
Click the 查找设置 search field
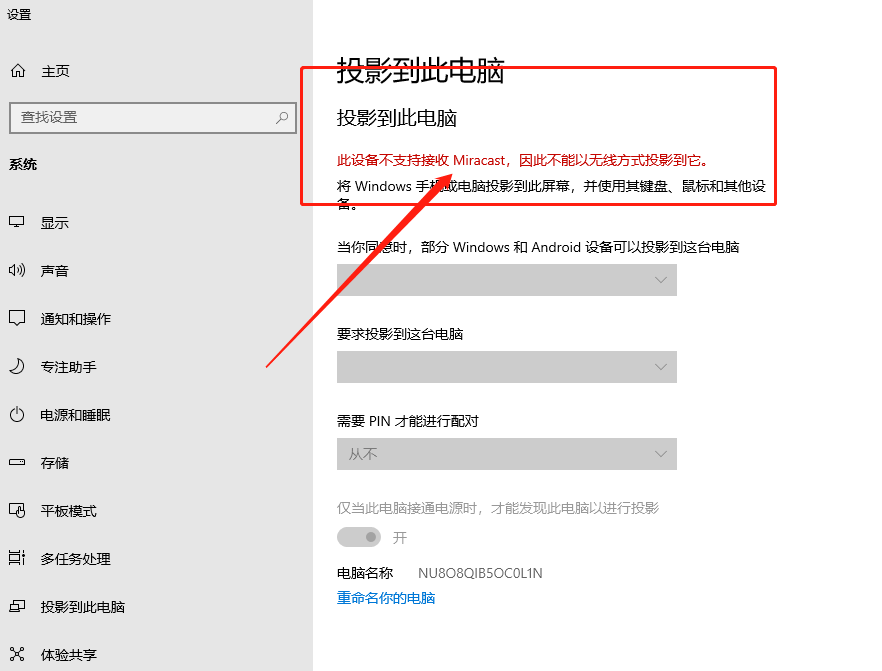pyautogui.click(x=153, y=118)
